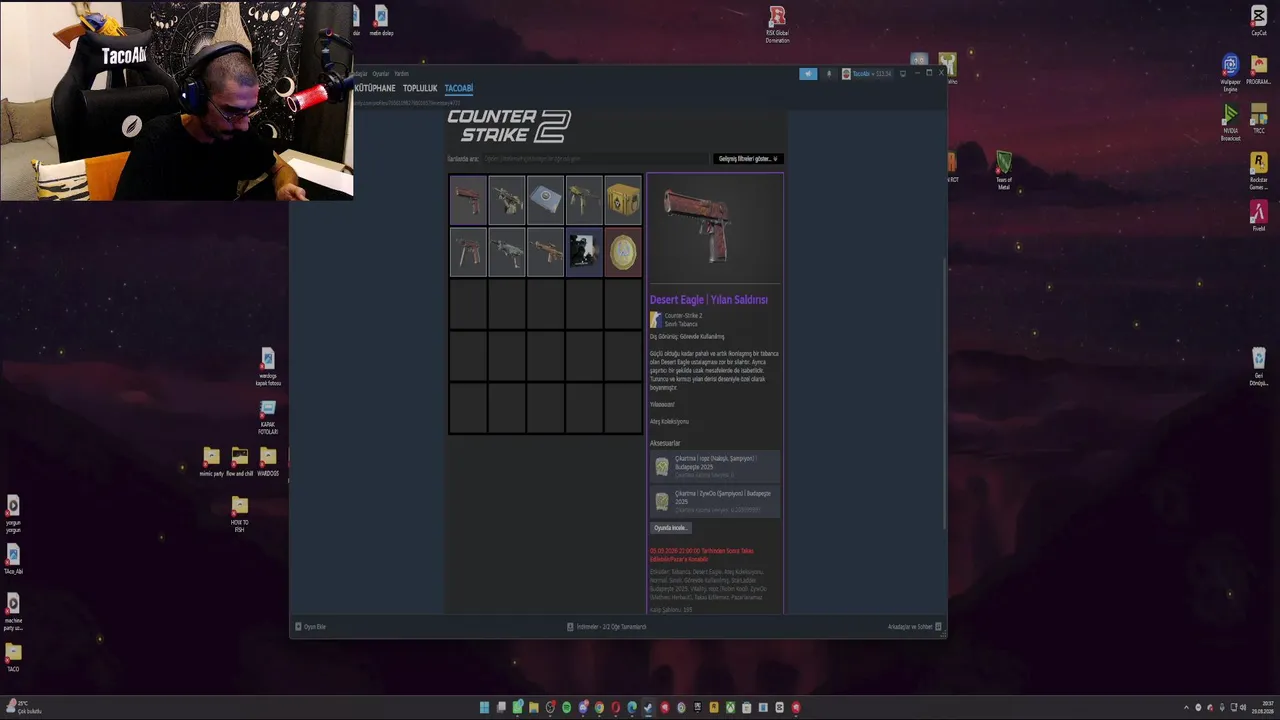The width and height of the screenshot is (1280, 720).
Task: Open Spotify from the taskbar
Action: click(566, 708)
